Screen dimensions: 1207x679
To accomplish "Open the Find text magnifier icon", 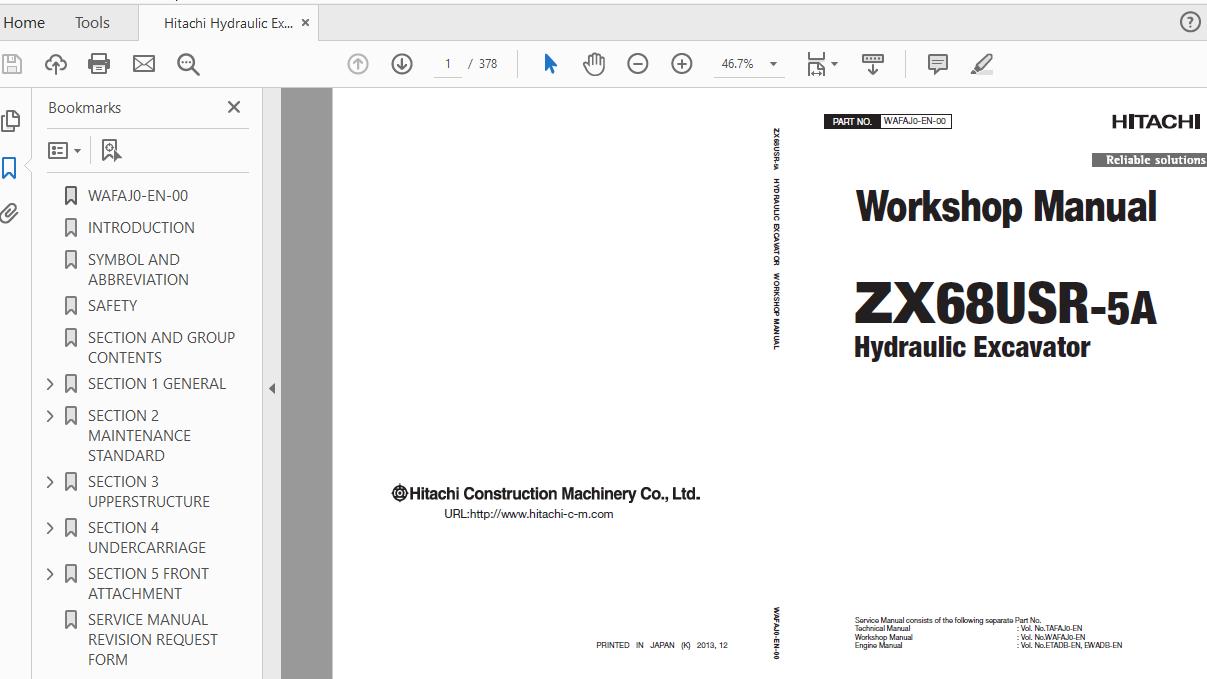I will pos(188,64).
